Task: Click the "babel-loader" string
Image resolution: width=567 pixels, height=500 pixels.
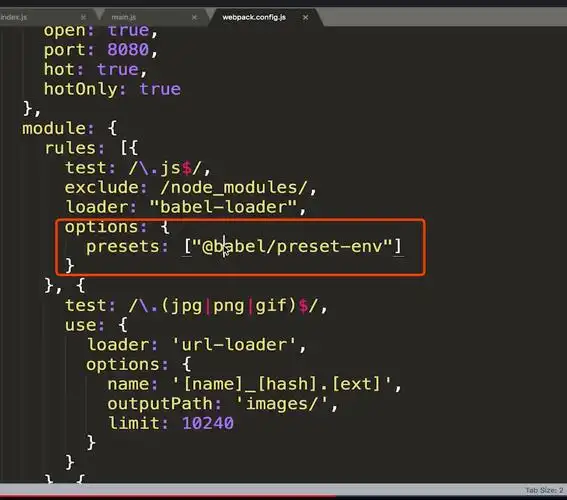Action: point(223,207)
